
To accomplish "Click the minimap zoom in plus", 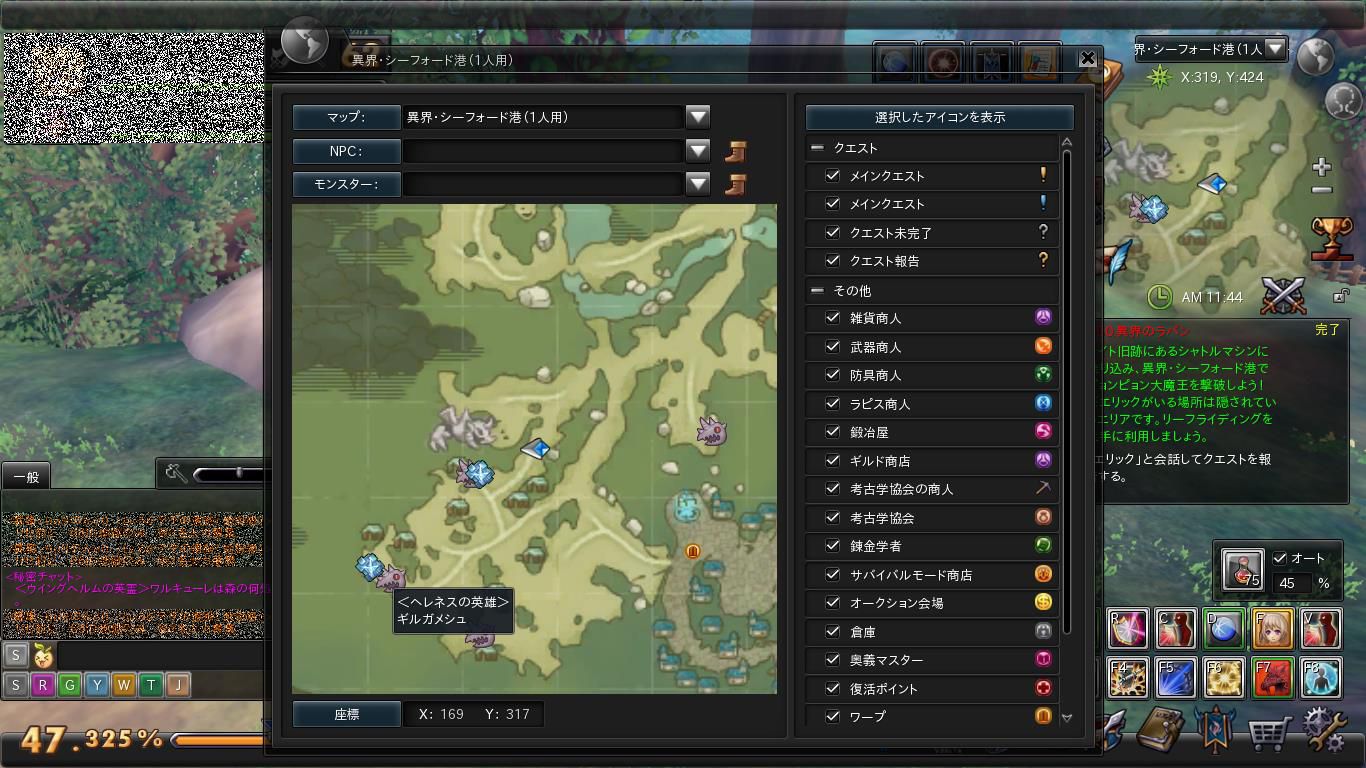I will point(1322,166).
